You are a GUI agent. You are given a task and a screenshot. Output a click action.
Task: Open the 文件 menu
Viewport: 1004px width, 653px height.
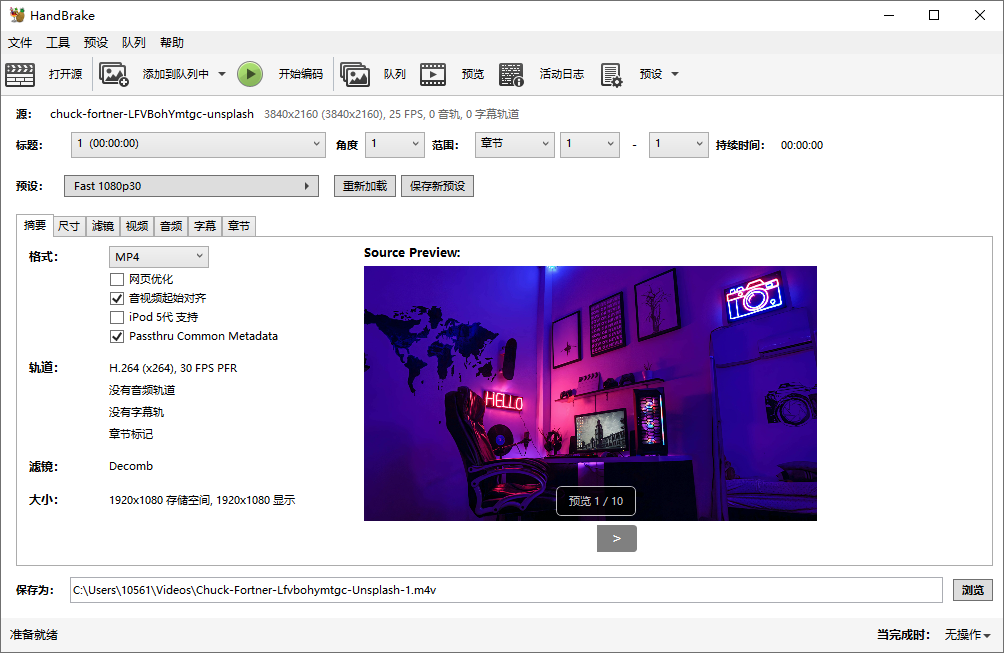tap(20, 43)
